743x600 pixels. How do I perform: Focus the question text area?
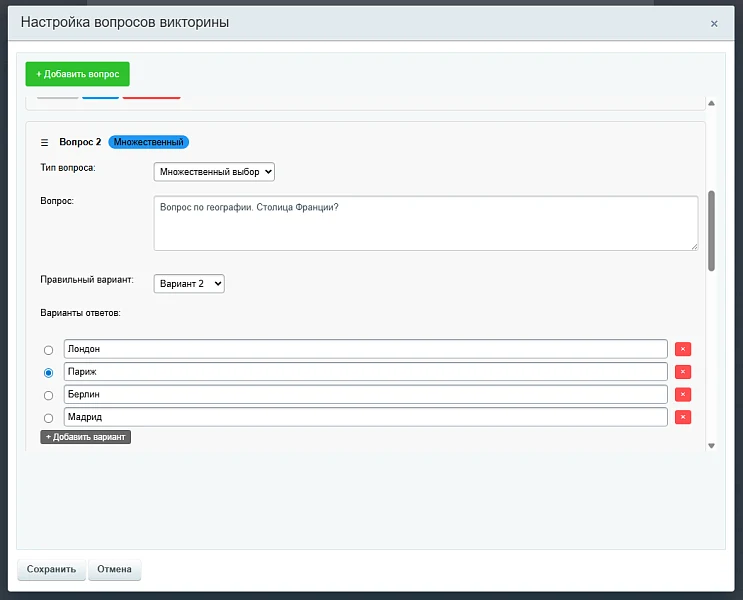426,223
